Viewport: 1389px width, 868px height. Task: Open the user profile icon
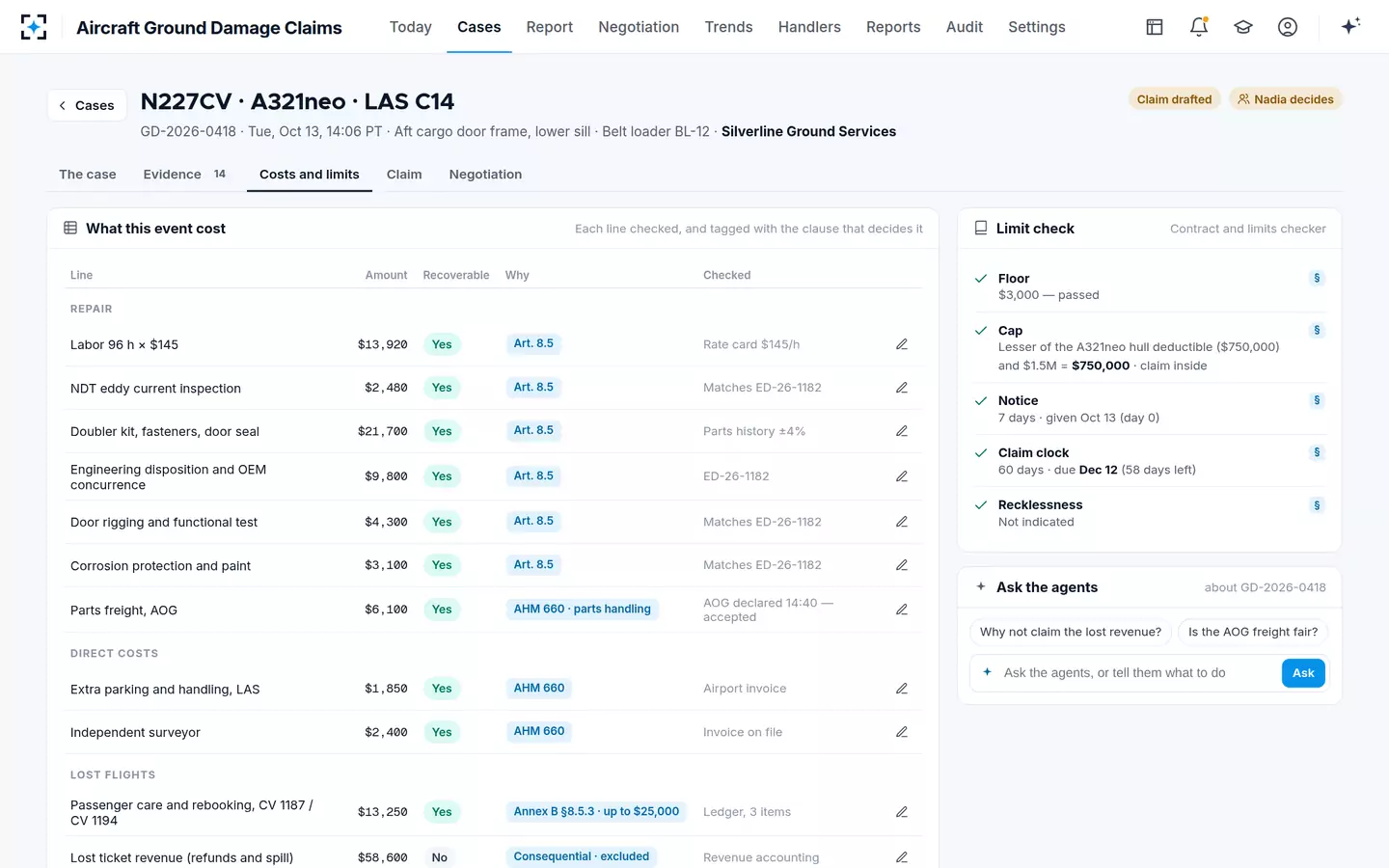pyautogui.click(x=1288, y=27)
